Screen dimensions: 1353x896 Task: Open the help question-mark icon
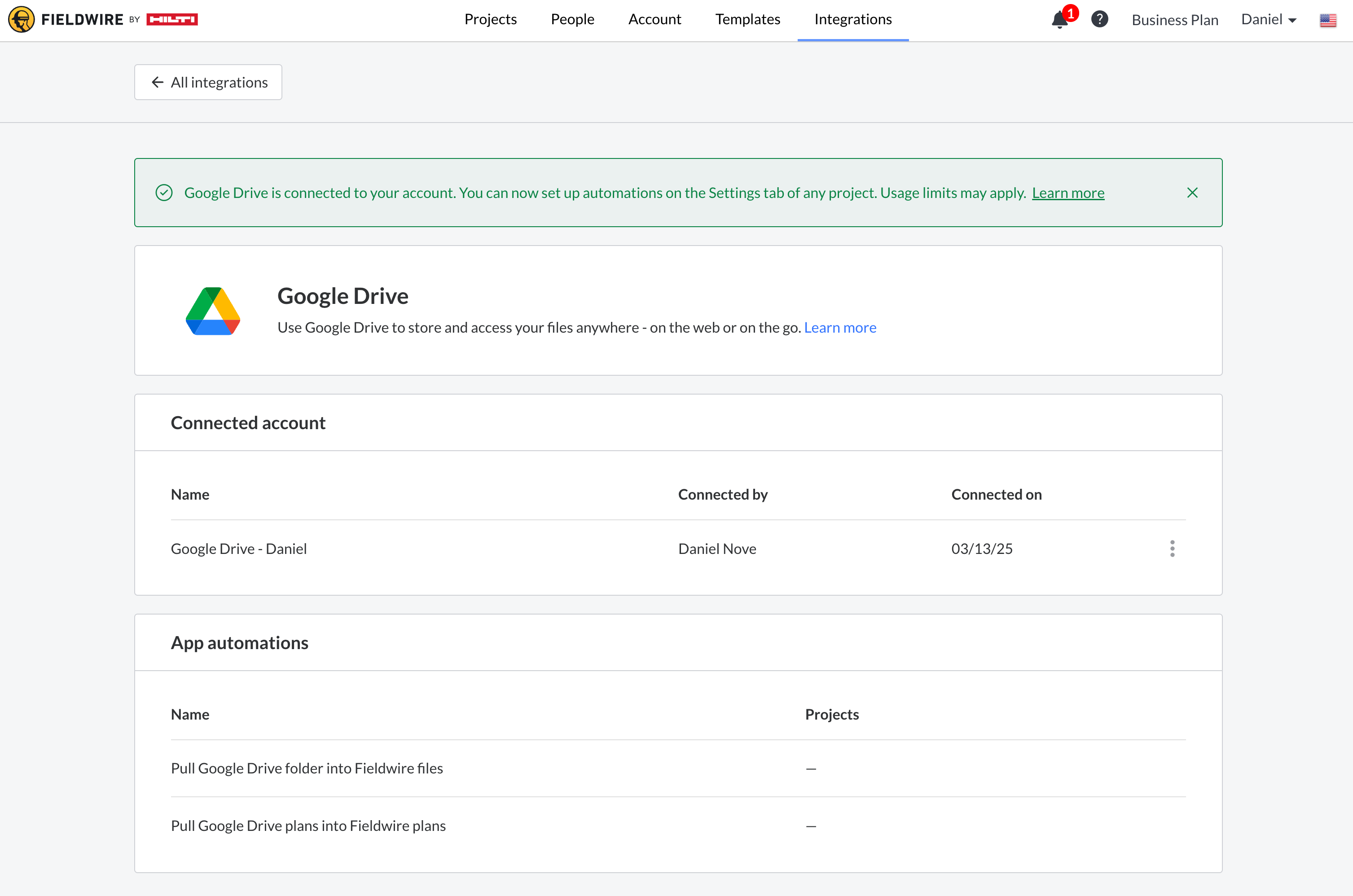coord(1099,19)
